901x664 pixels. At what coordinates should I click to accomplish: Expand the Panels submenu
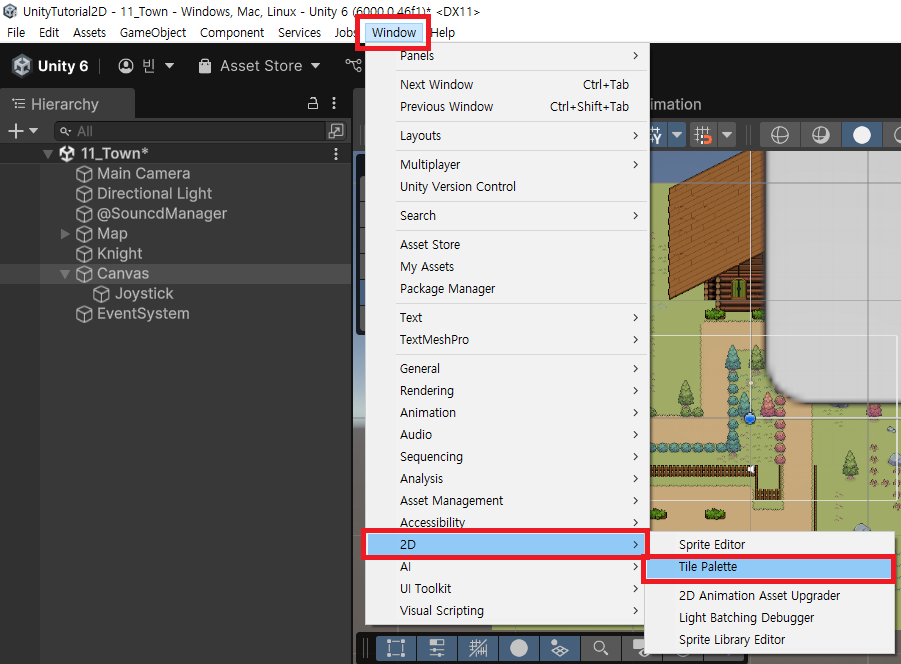(x=506, y=56)
